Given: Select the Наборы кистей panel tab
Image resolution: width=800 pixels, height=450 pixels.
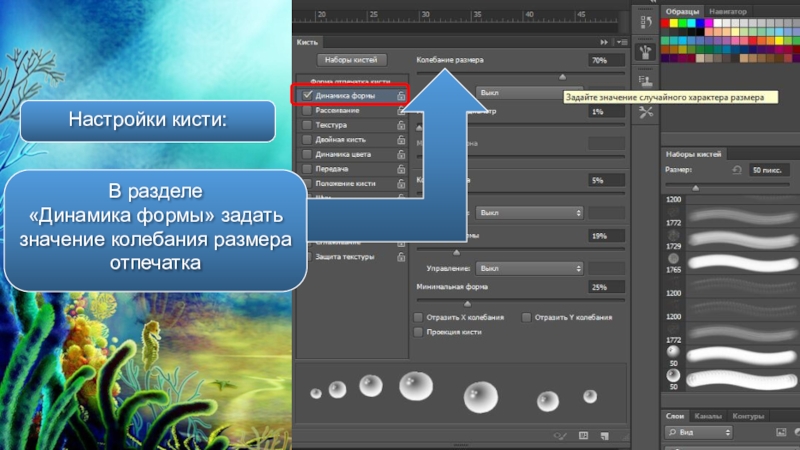Looking at the screenshot, I should pos(693,154).
